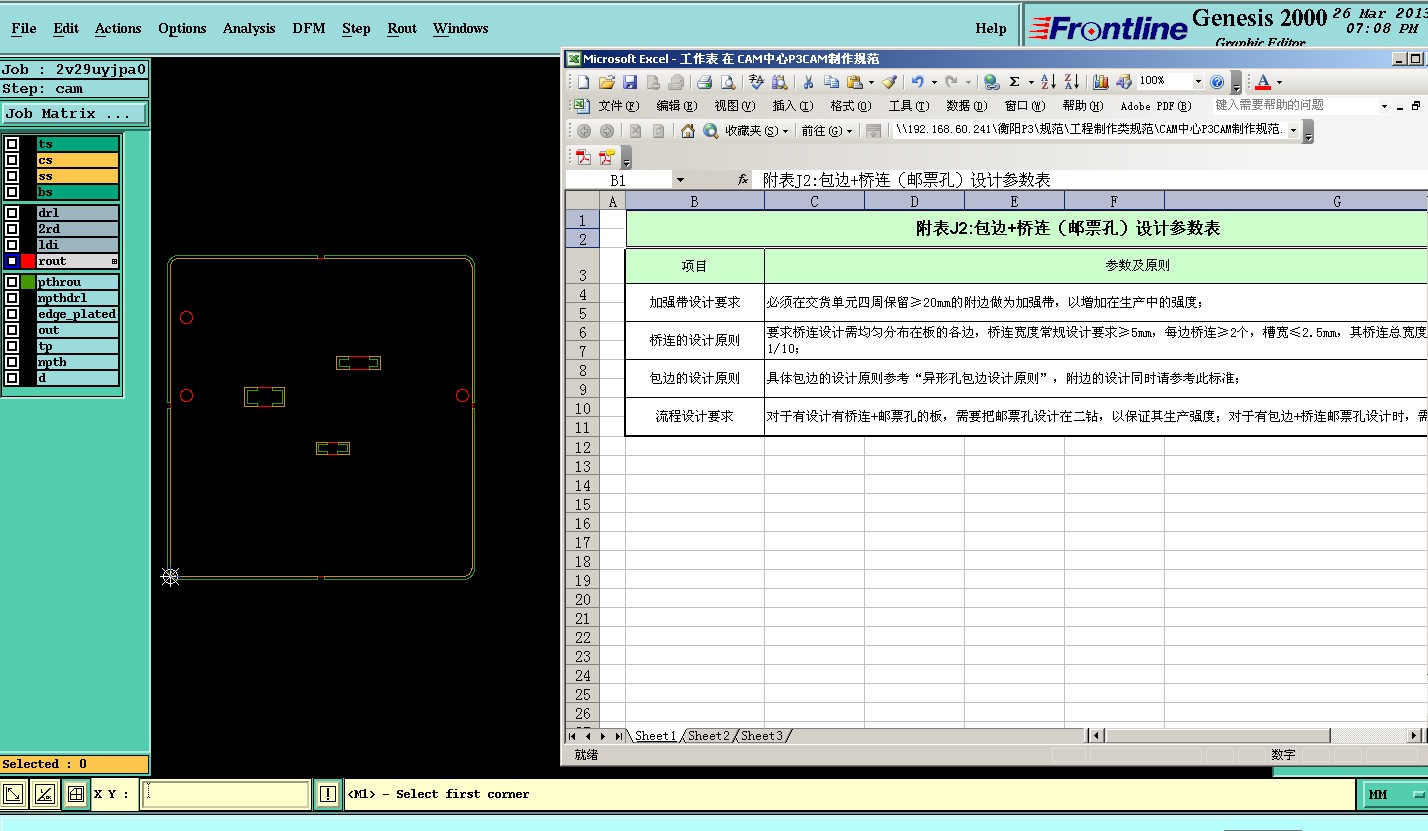Open the 收藏夹 Favorites dropdown
The height and width of the screenshot is (831, 1428).
click(757, 131)
